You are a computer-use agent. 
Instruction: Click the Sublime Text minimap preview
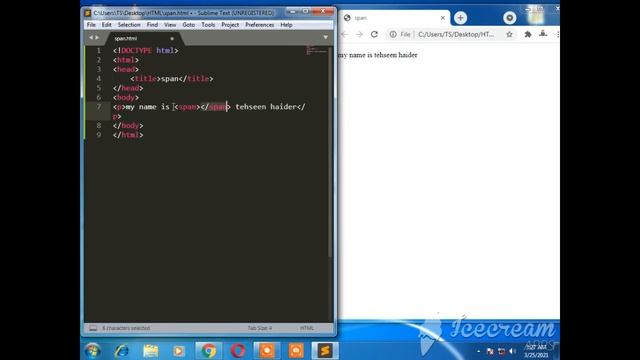(x=316, y=51)
